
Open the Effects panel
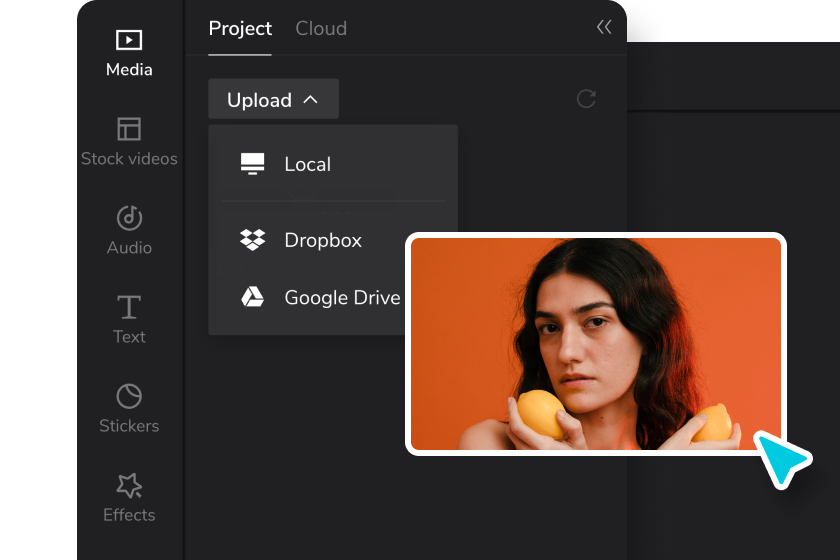point(129,498)
